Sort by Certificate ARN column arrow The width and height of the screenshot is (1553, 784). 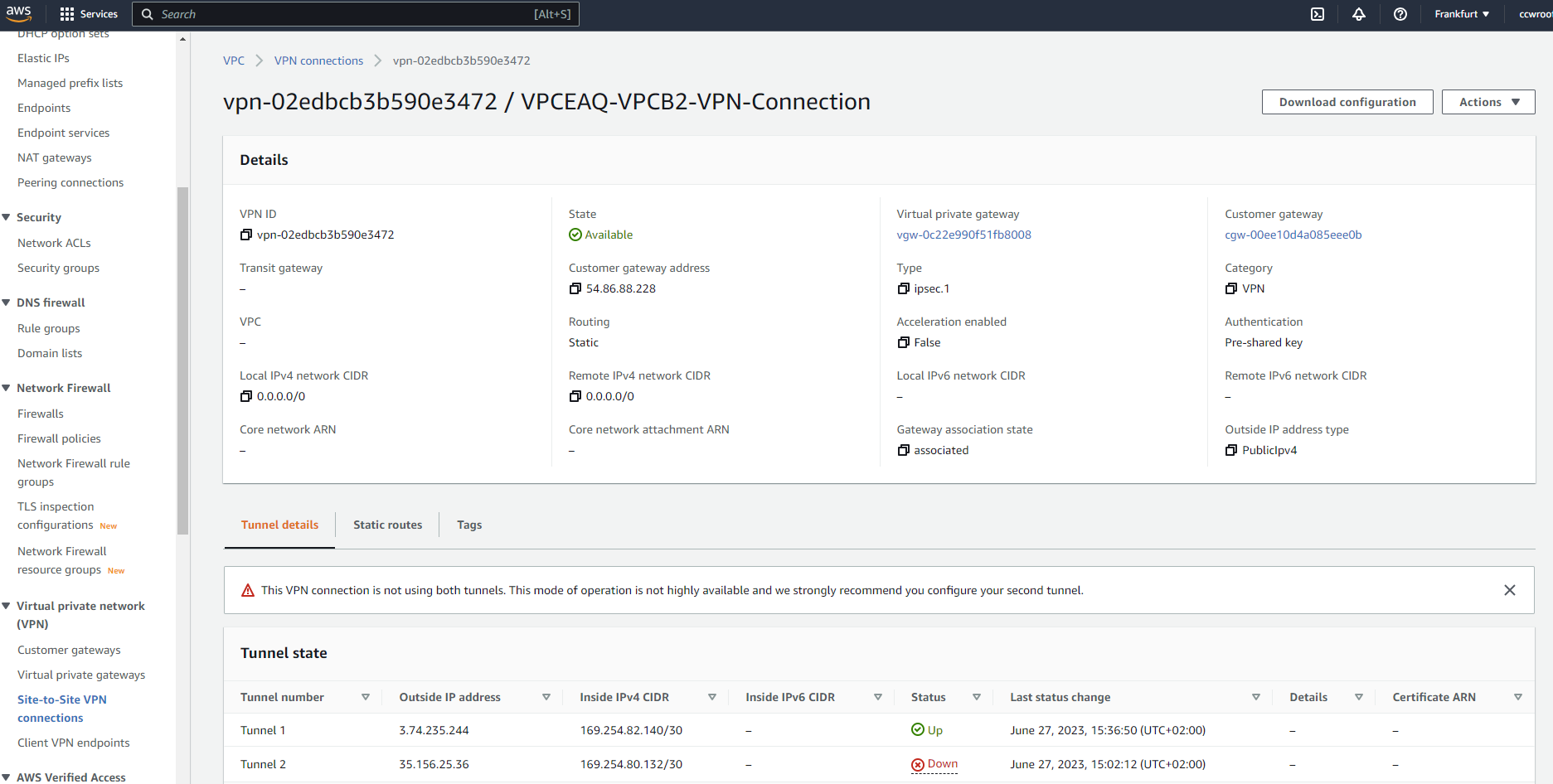pos(1518,698)
